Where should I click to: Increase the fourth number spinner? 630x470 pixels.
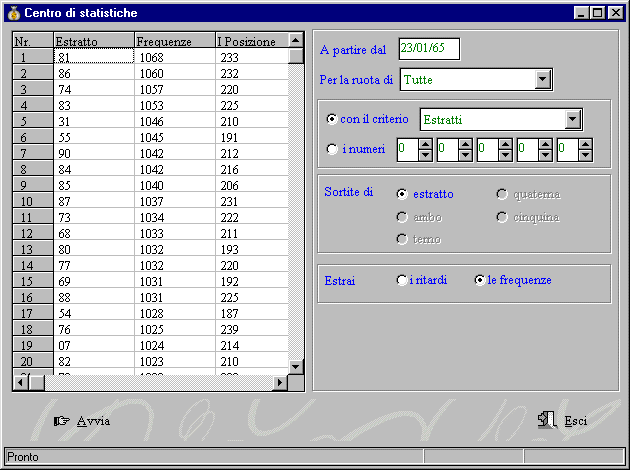545,144
